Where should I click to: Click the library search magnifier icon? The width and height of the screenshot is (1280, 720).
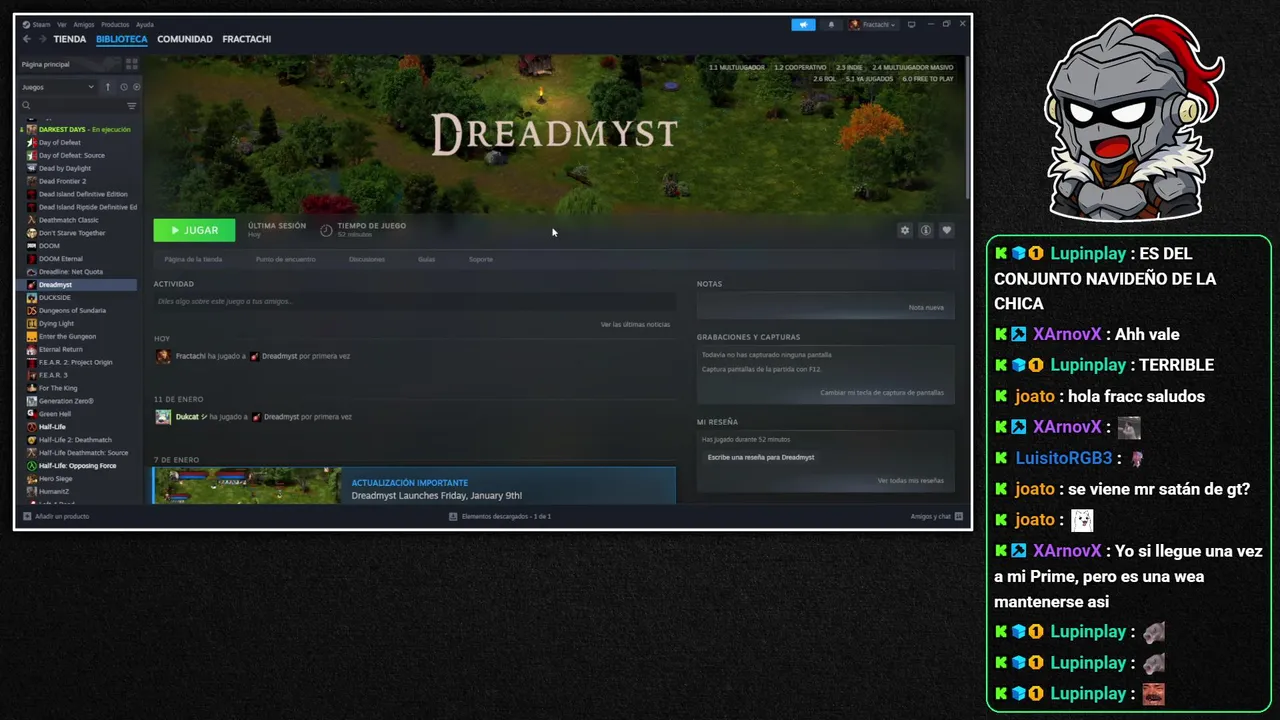(x=27, y=105)
